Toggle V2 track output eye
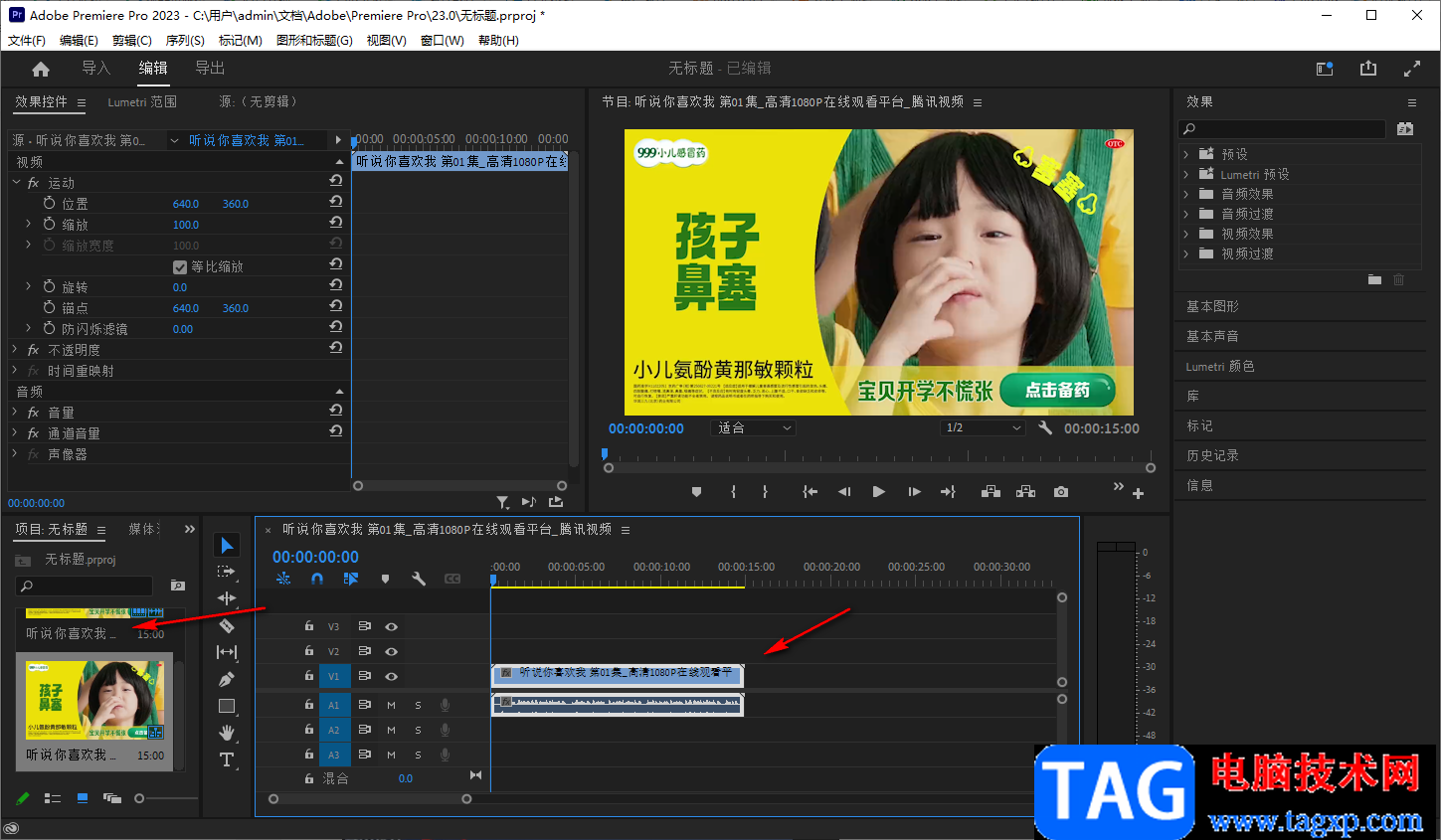1441x840 pixels. tap(391, 651)
